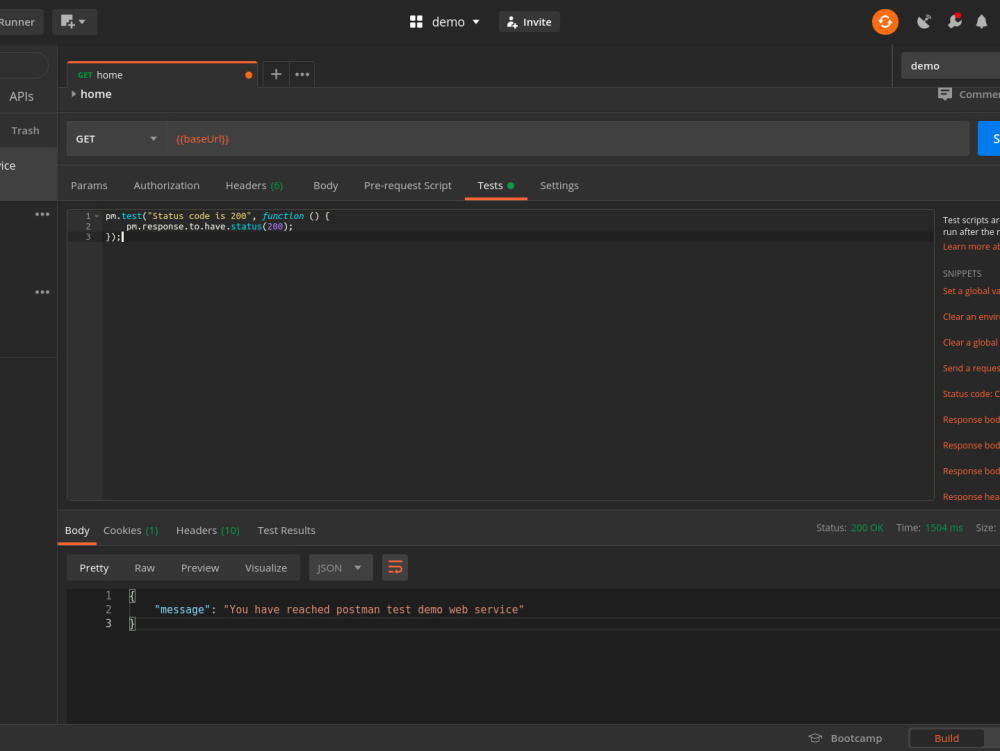Click the blue Send button
The width and height of the screenshot is (1000, 751).
click(x=989, y=138)
